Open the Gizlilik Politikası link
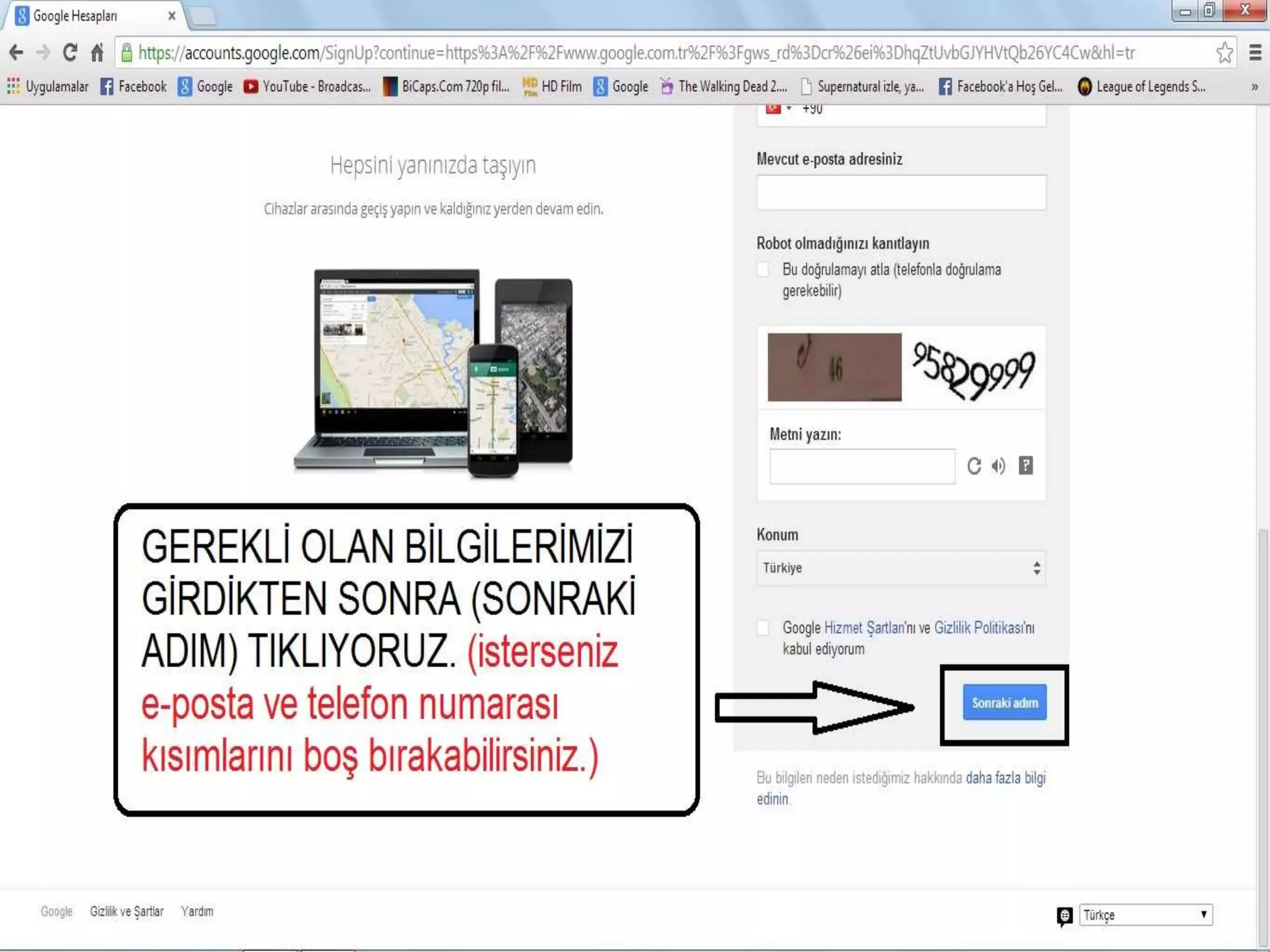 point(979,628)
